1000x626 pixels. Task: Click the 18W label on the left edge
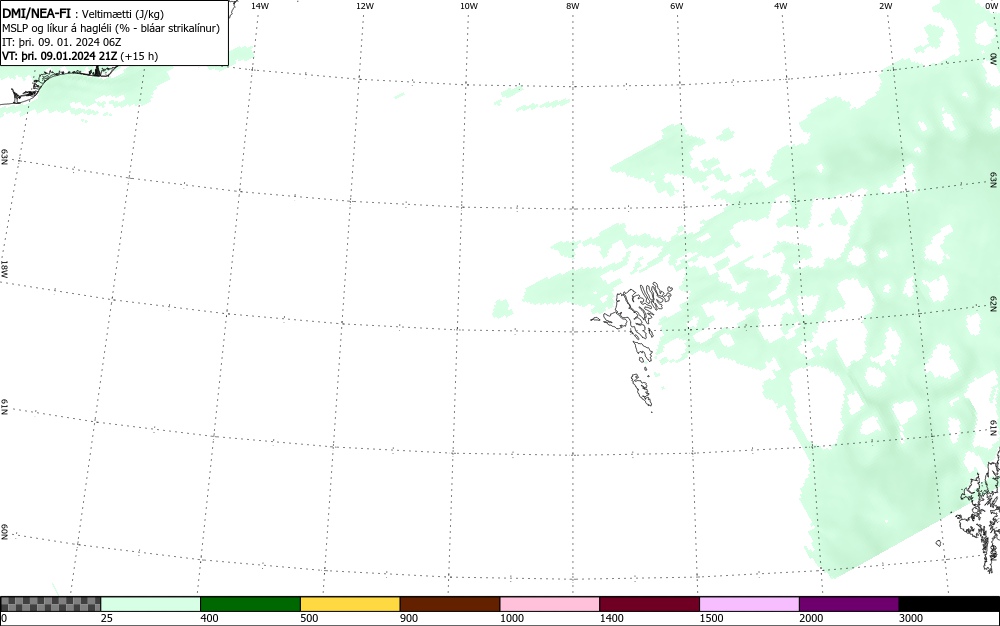tap(4, 268)
